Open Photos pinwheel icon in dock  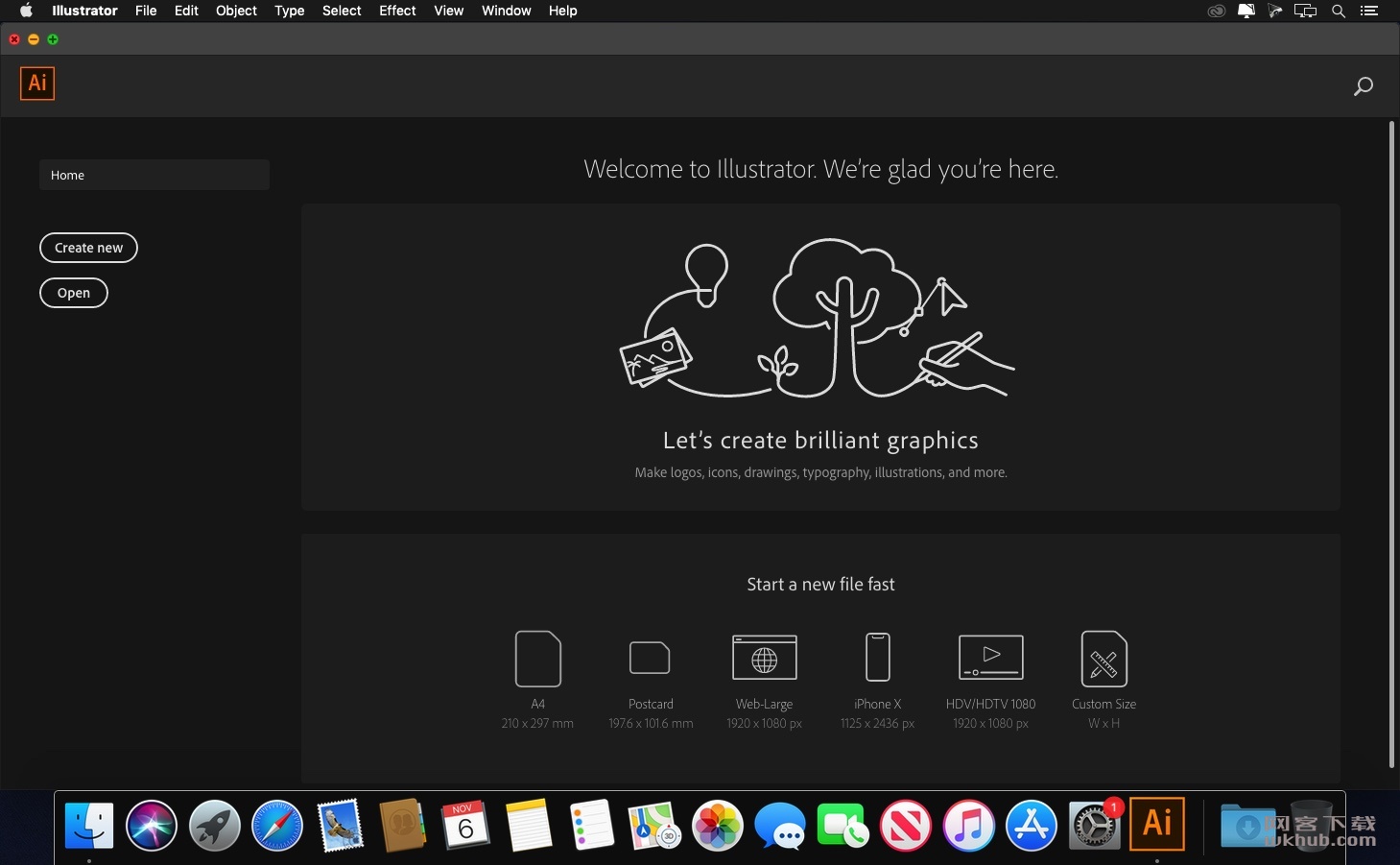pos(718,826)
